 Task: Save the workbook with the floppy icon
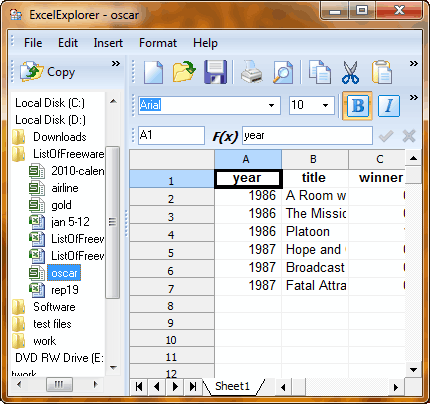click(x=215, y=72)
